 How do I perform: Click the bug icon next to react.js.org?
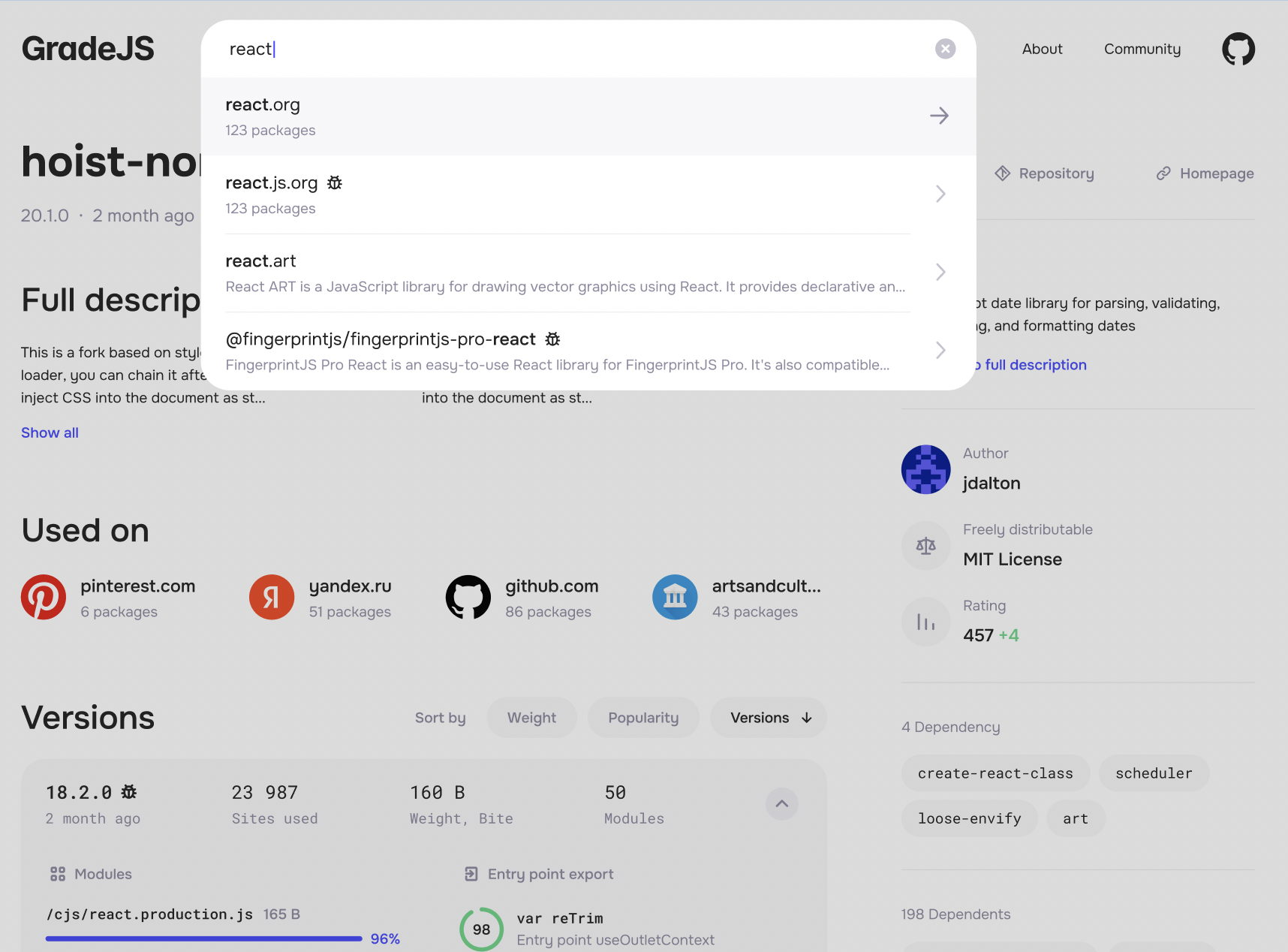pyautogui.click(x=335, y=182)
